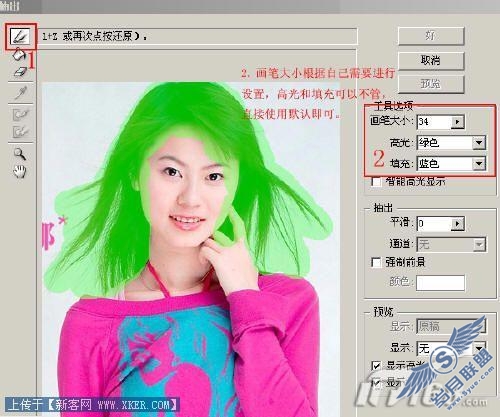
Task: Click the 平滑 value field
Action: (434, 224)
